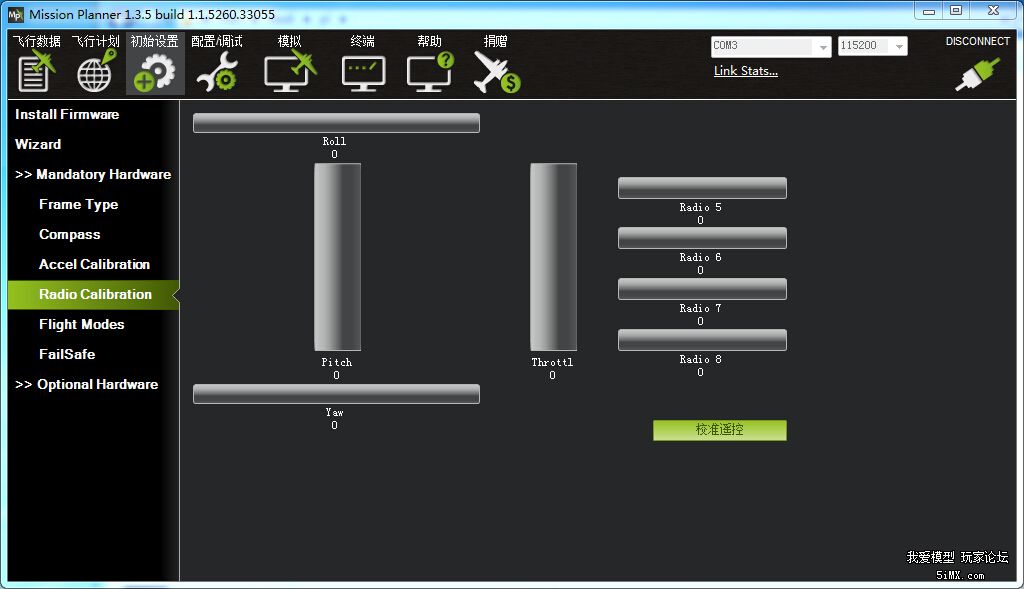Close the Mission Planner window
This screenshot has width=1024, height=589.
[x=993, y=11]
